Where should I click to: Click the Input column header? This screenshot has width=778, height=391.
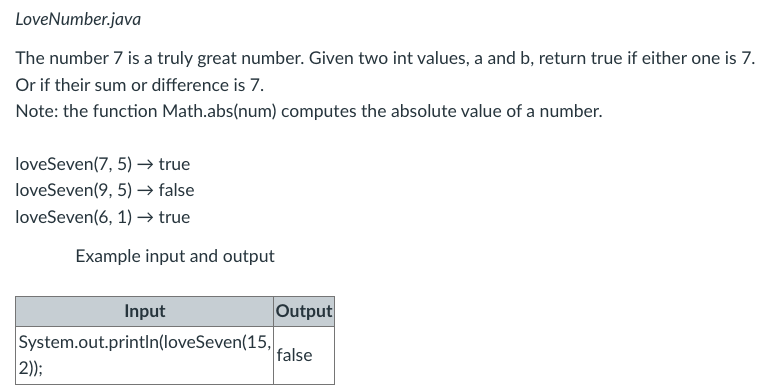[144, 311]
